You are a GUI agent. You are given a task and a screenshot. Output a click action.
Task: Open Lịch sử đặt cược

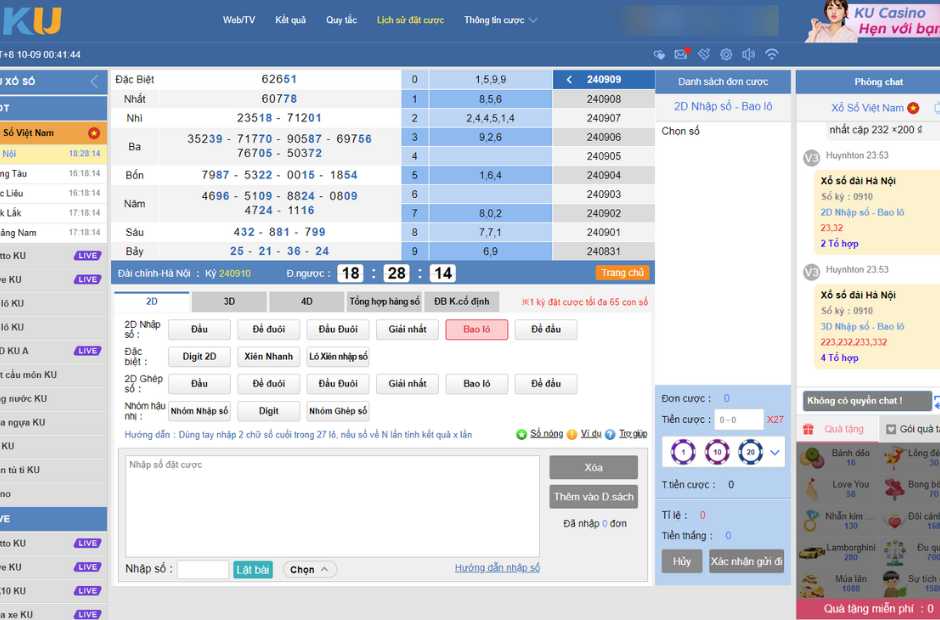pyautogui.click(x=411, y=20)
